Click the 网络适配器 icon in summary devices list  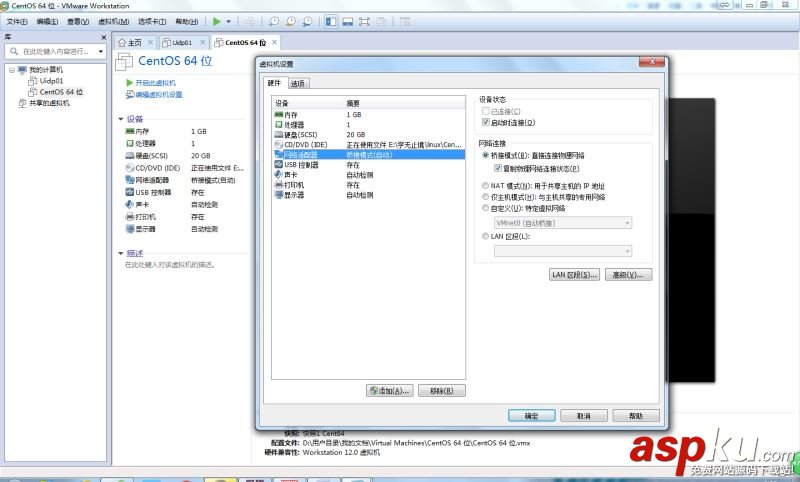[130, 180]
